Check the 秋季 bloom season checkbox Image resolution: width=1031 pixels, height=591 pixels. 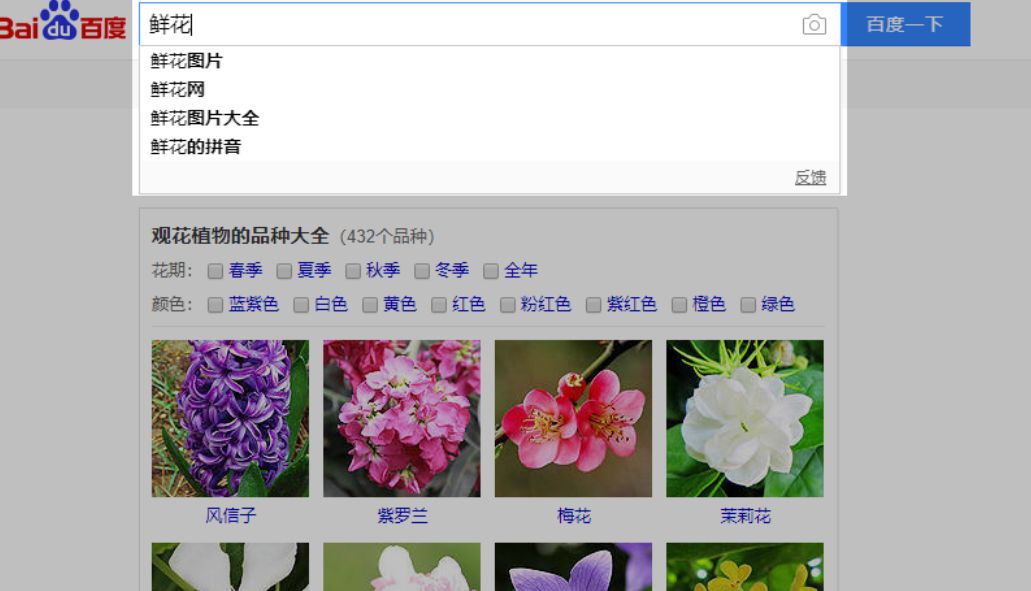pos(353,271)
